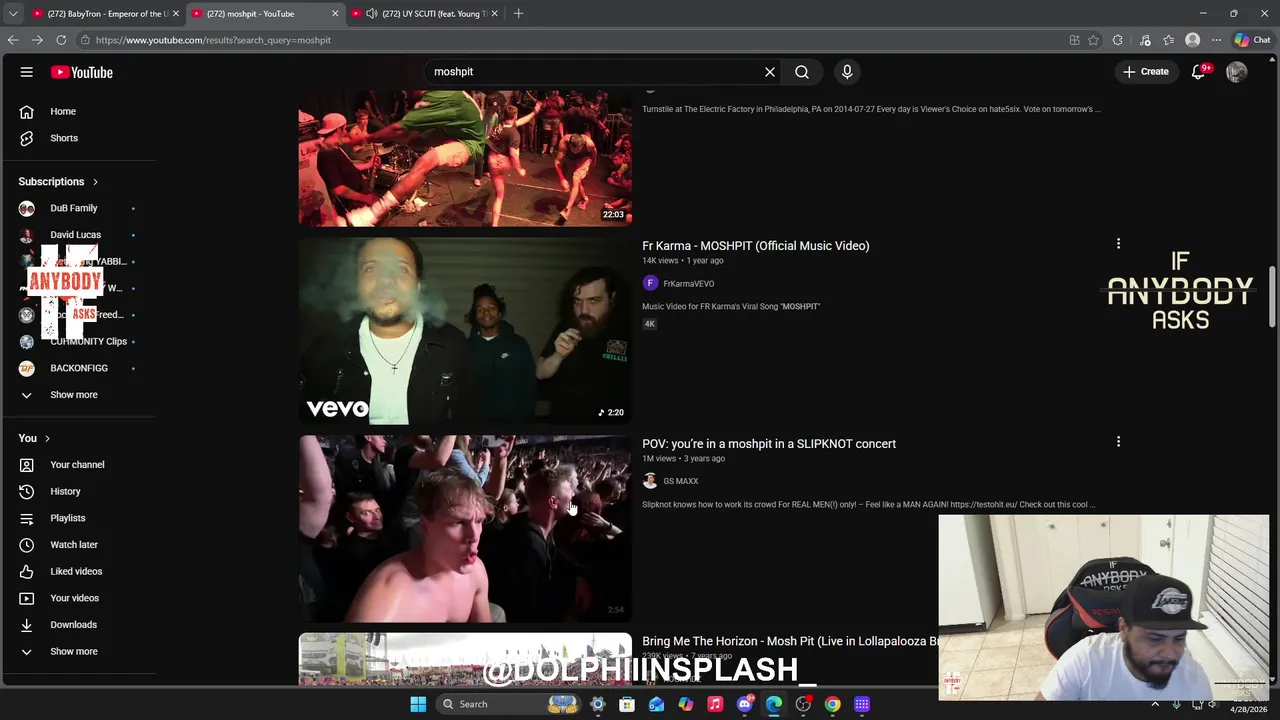
Task: Expand the Subscriptions section chevron
Action: (x=95, y=182)
